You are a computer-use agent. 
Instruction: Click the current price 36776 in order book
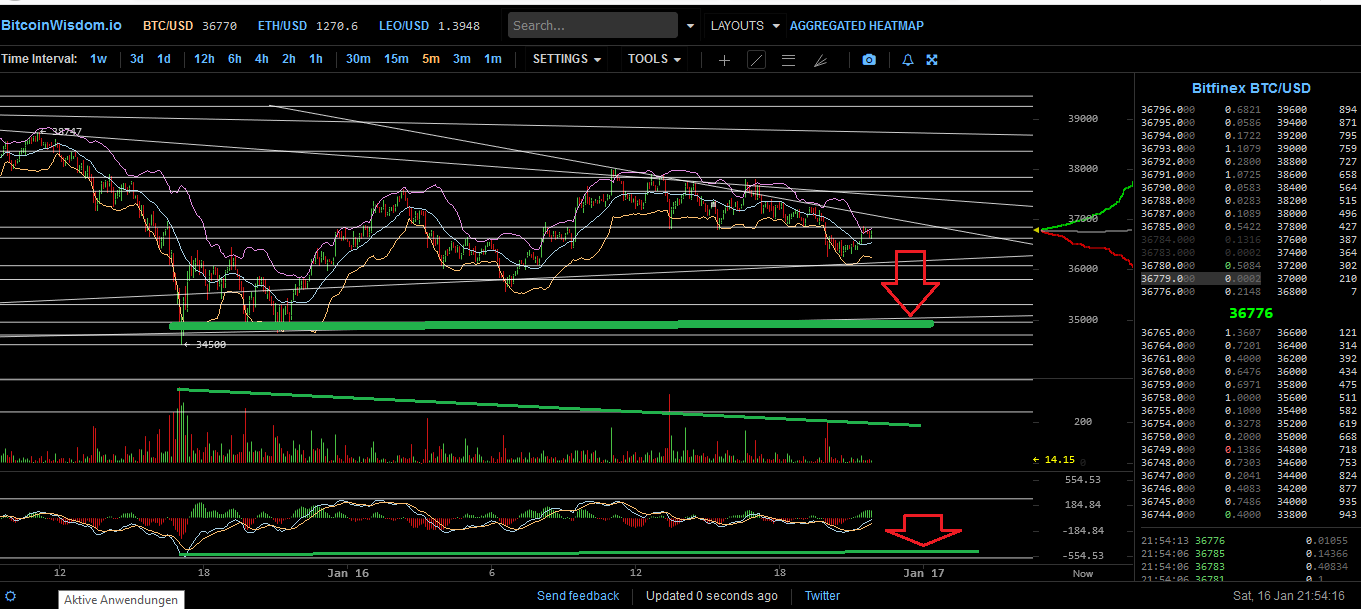(x=1250, y=313)
